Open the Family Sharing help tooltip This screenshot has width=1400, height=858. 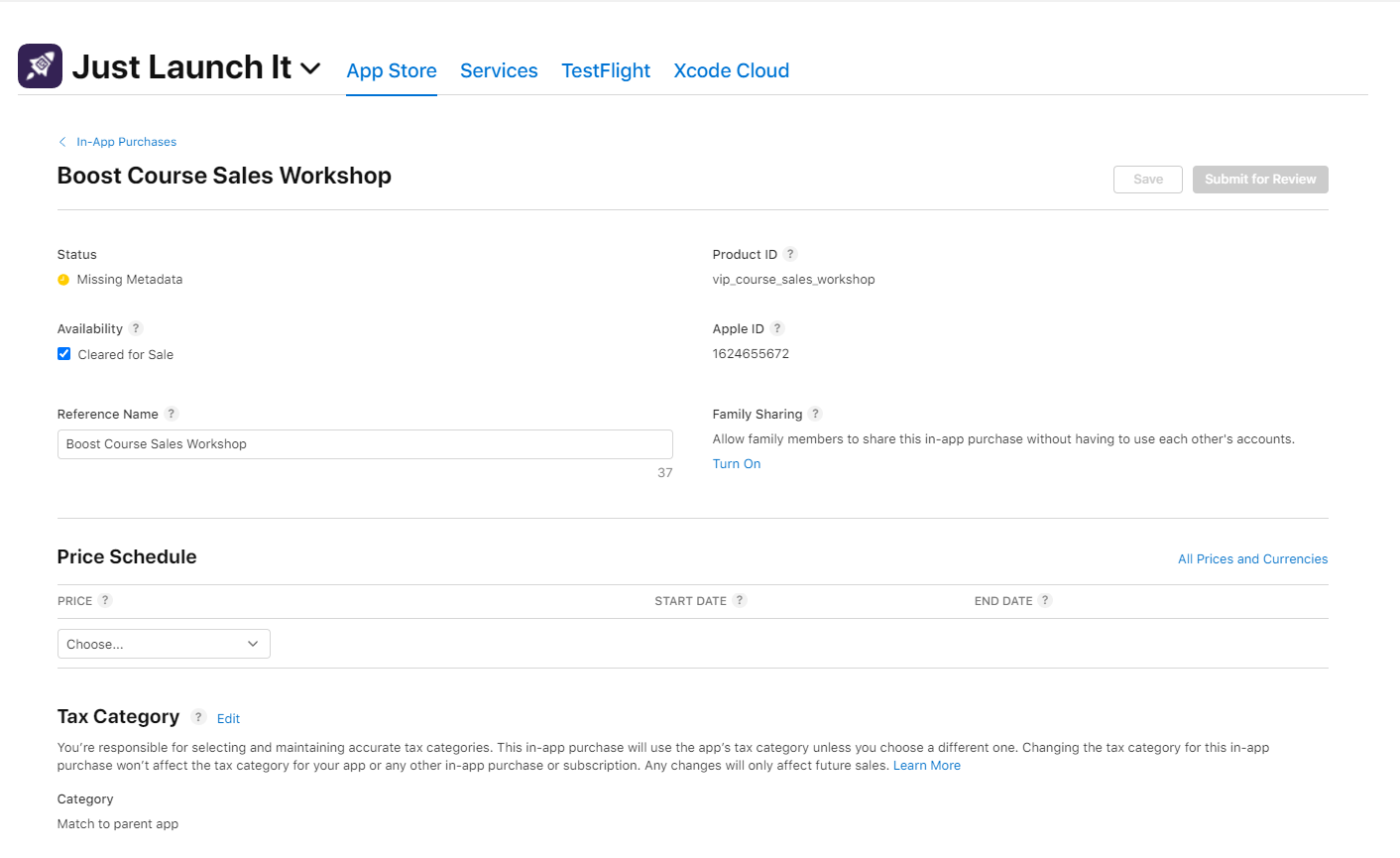click(x=815, y=414)
